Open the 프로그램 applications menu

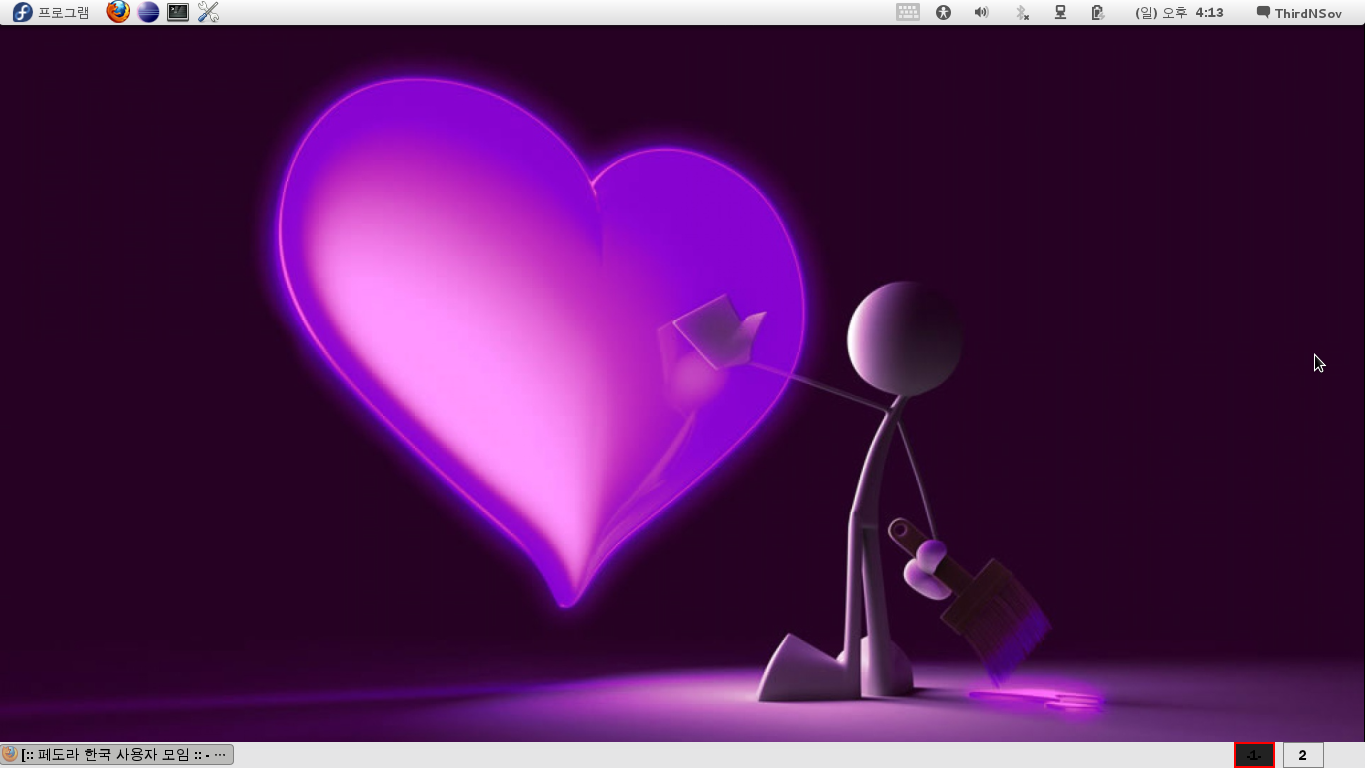coord(50,12)
